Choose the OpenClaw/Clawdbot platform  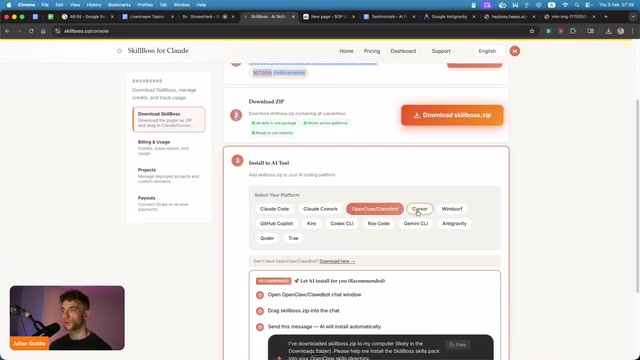click(x=375, y=209)
